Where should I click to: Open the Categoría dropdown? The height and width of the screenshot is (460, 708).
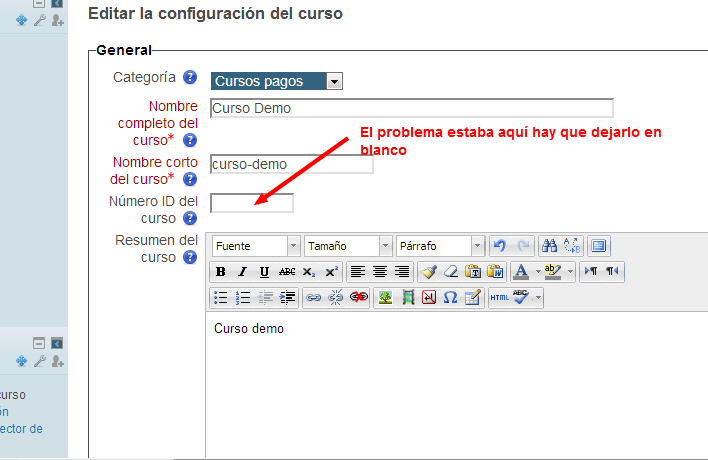(276, 81)
